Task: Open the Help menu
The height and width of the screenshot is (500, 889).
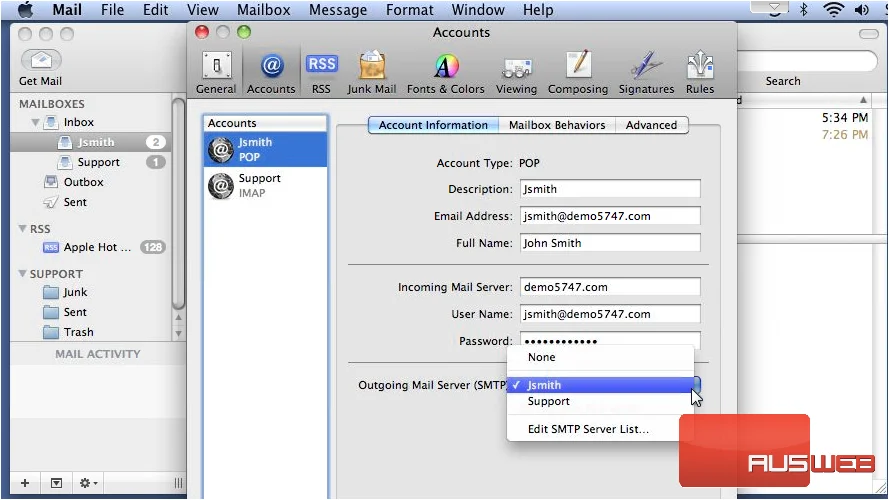Action: click(x=537, y=10)
